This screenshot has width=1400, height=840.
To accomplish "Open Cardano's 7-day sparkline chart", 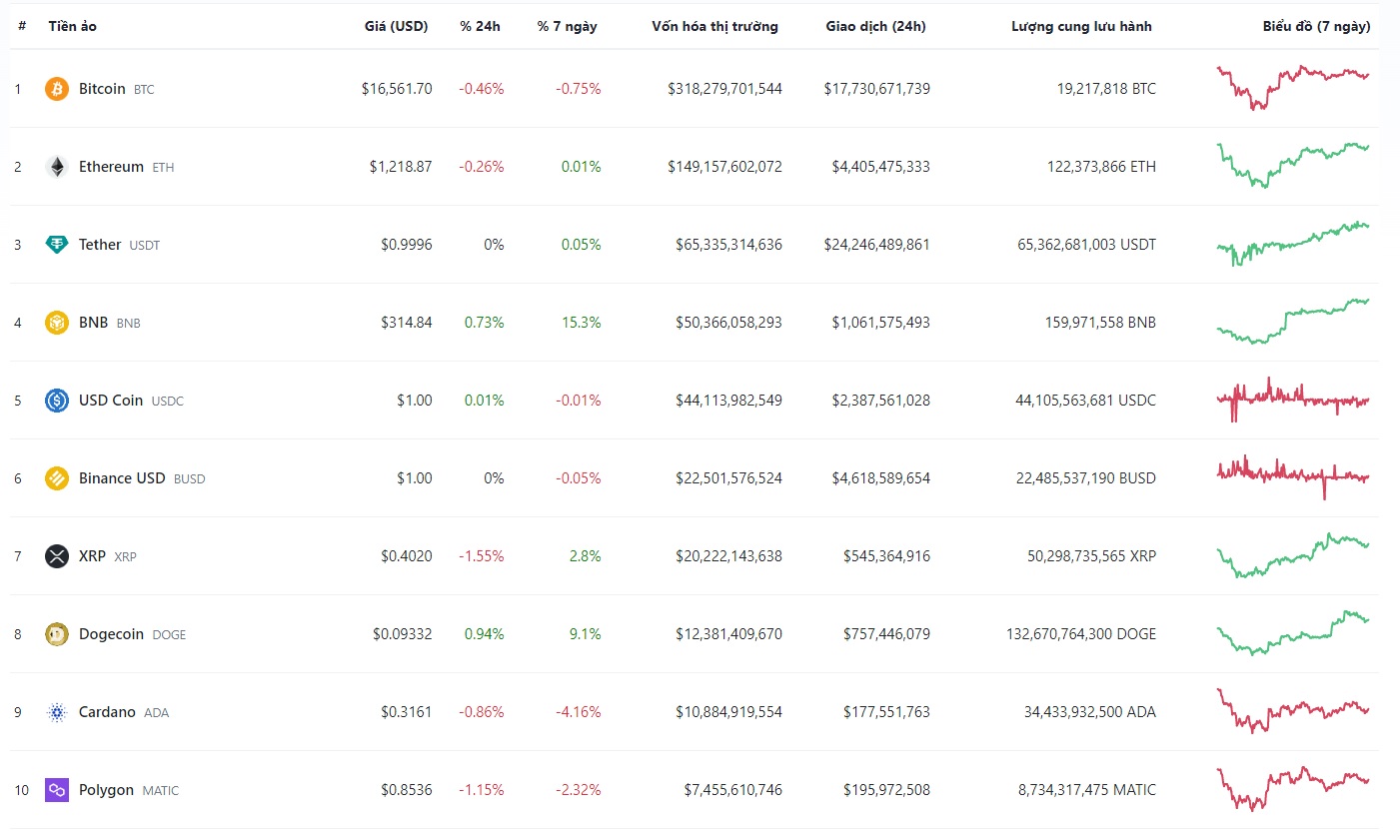I will pyautogui.click(x=1293, y=711).
